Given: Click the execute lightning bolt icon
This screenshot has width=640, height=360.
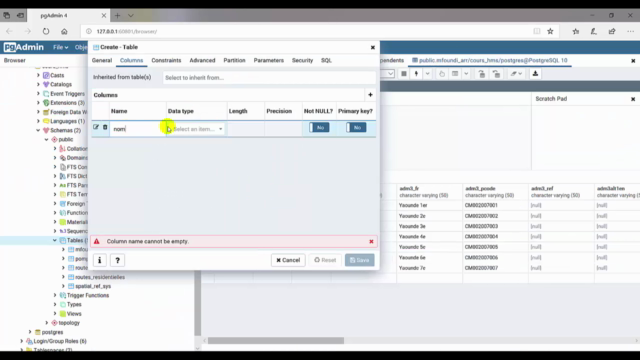Looking at the screenshot, I should click(x=416, y=74).
